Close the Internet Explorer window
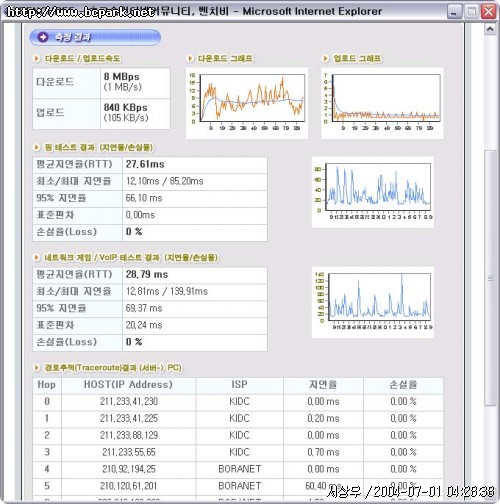Screen dimensions: 500x504 tap(489, 12)
